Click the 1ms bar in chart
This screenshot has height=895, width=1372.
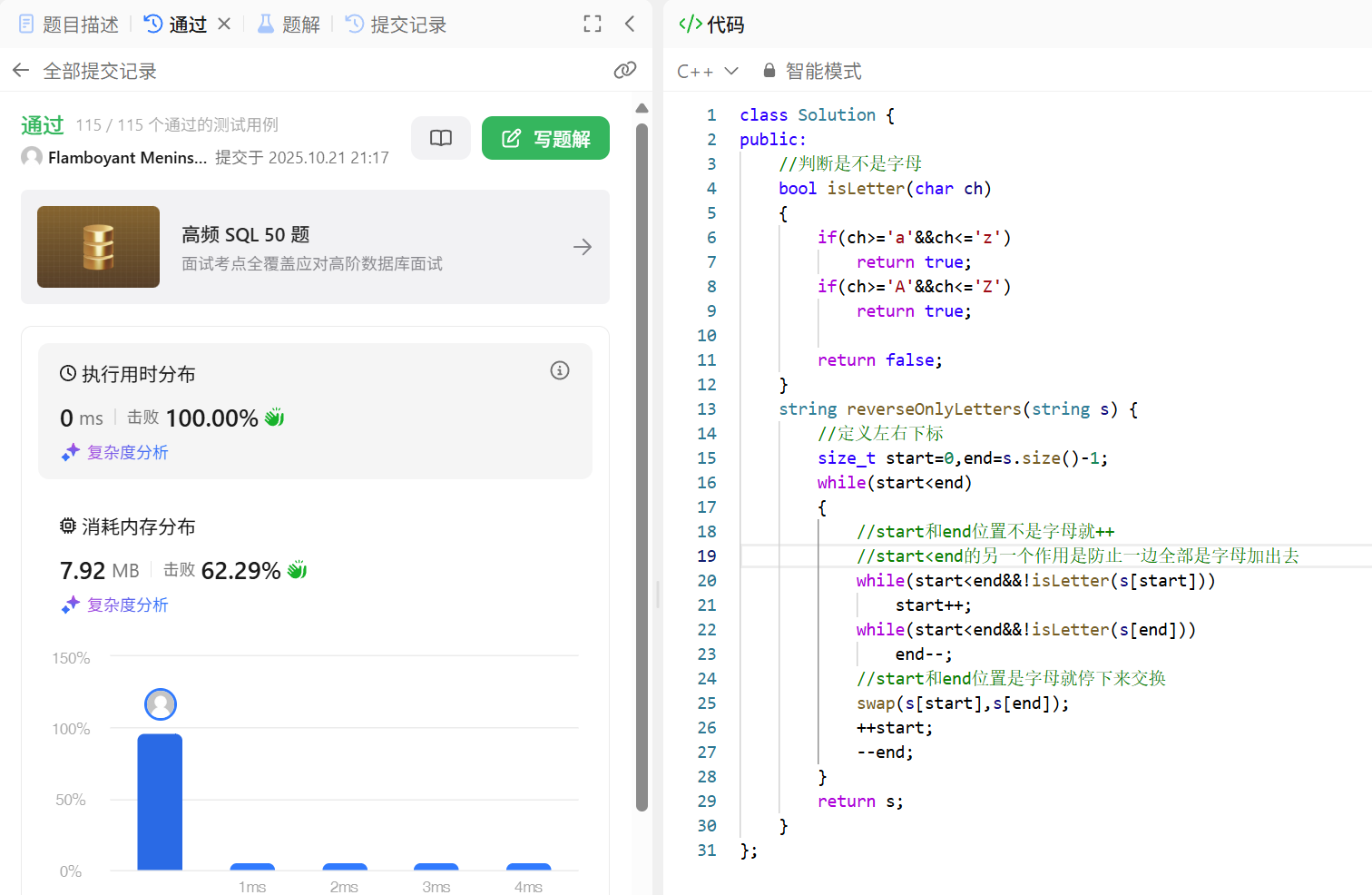click(x=252, y=867)
